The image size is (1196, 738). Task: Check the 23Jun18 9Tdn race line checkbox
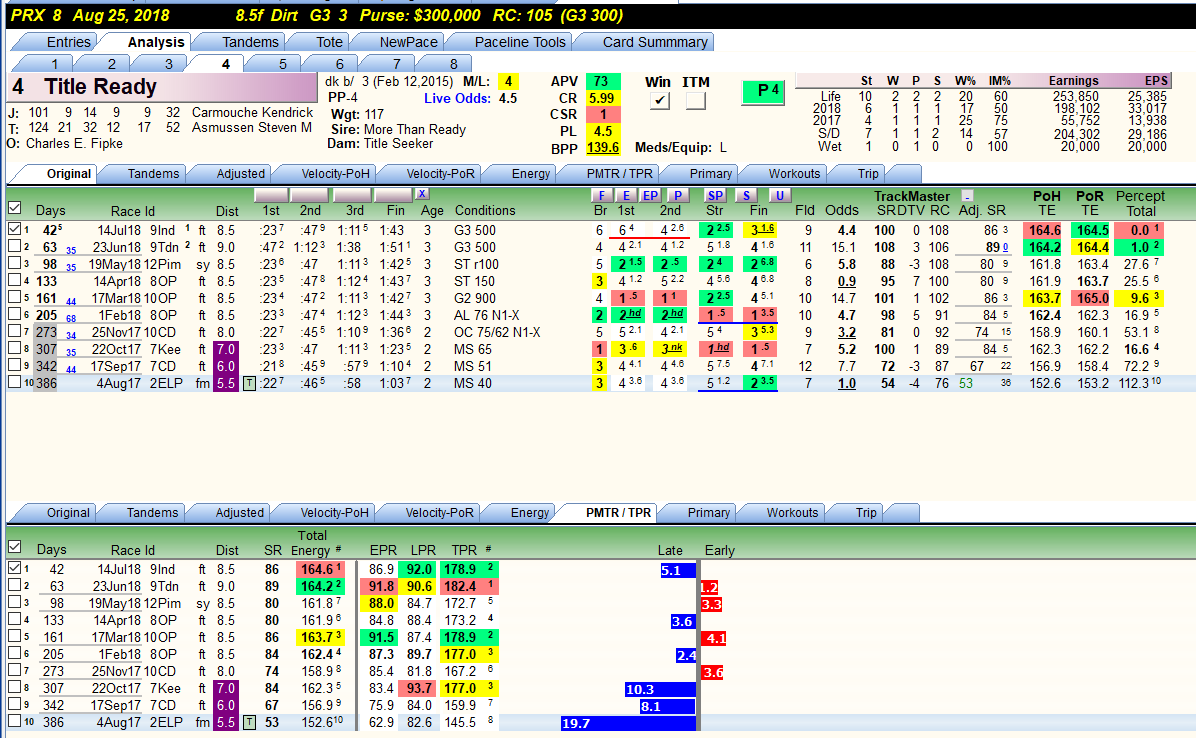(x=14, y=246)
